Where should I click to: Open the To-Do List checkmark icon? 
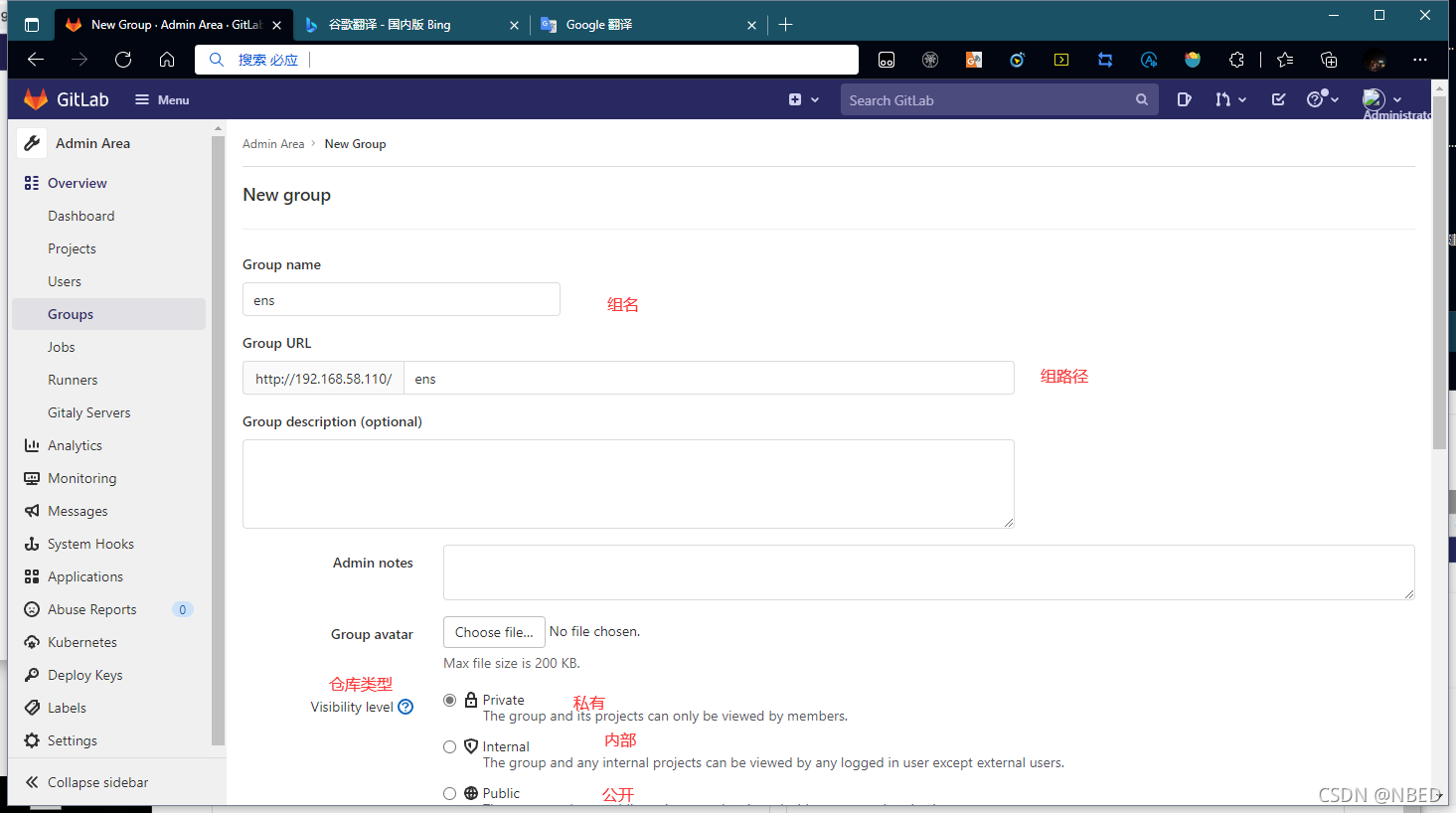pos(1278,99)
